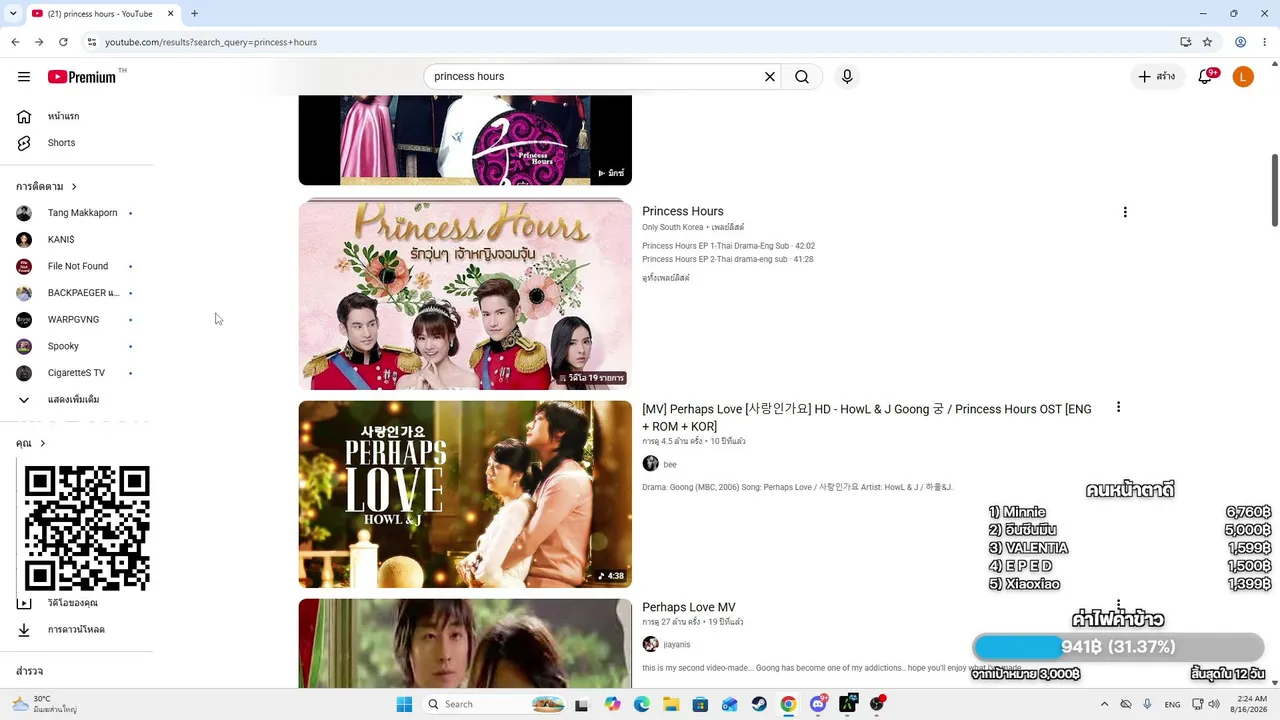Reload the YouTube page
Screen dimensions: 1280x720
[x=63, y=42]
